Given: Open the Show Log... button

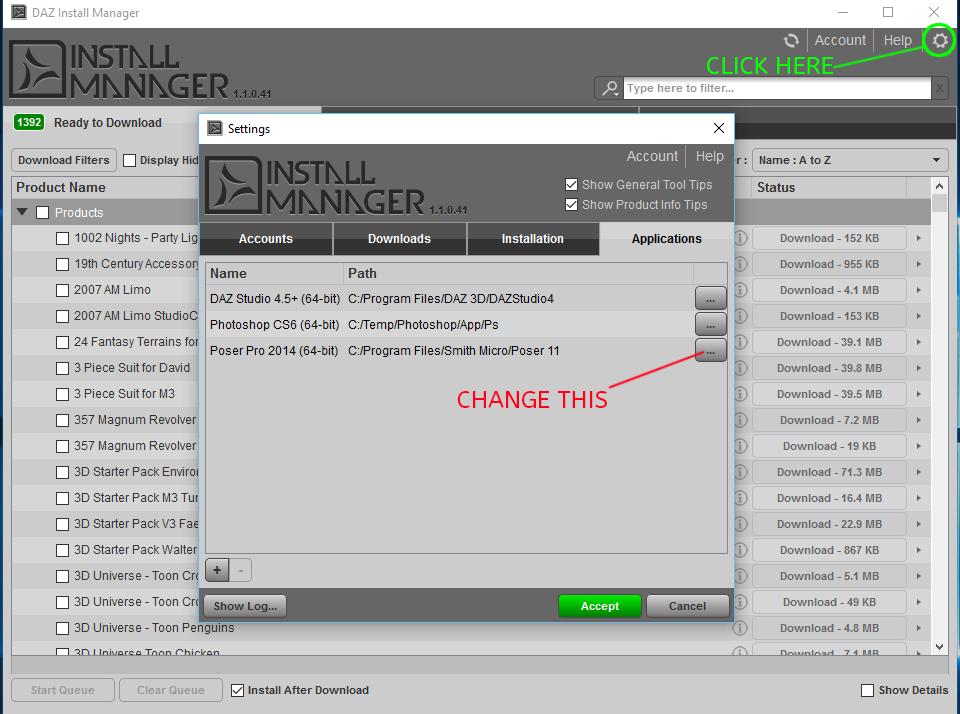Looking at the screenshot, I should [245, 606].
